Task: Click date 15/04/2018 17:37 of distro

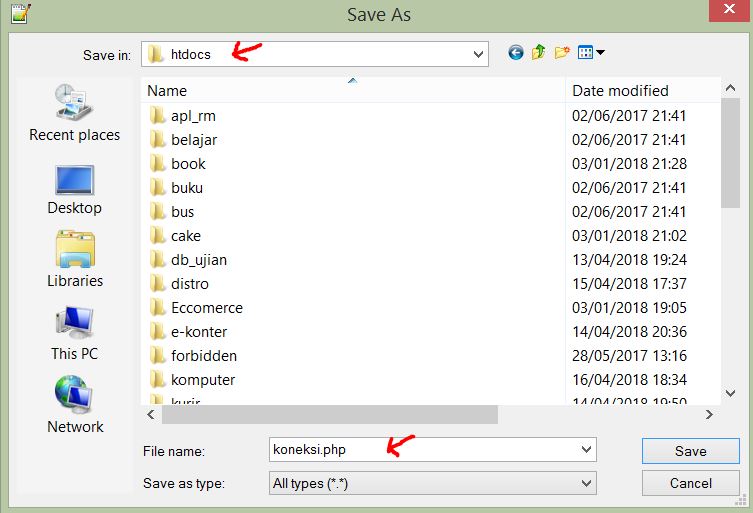Action: coord(629,284)
